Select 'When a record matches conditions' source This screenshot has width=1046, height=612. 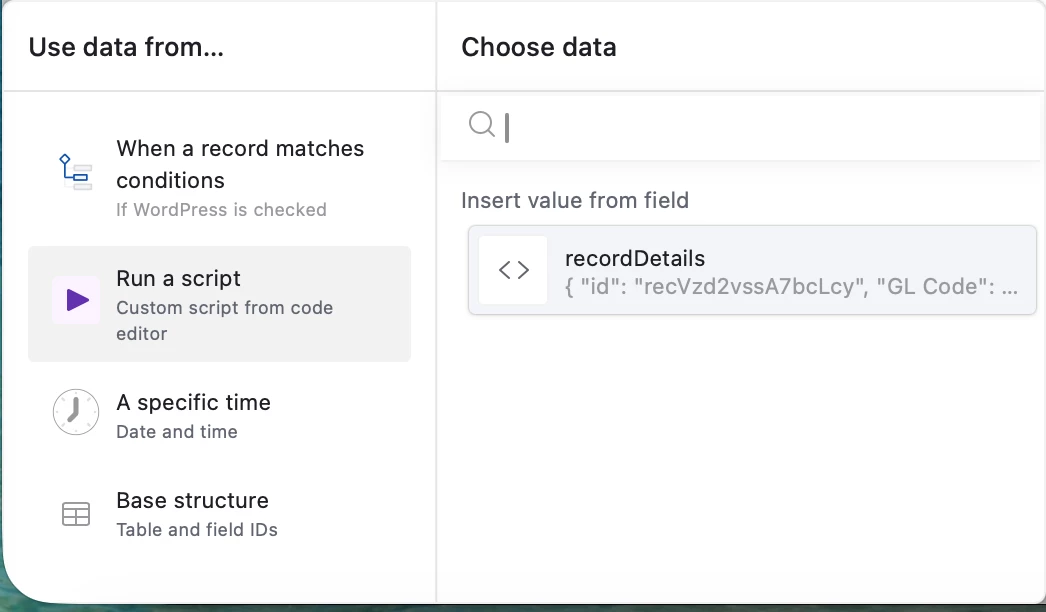tap(240, 164)
